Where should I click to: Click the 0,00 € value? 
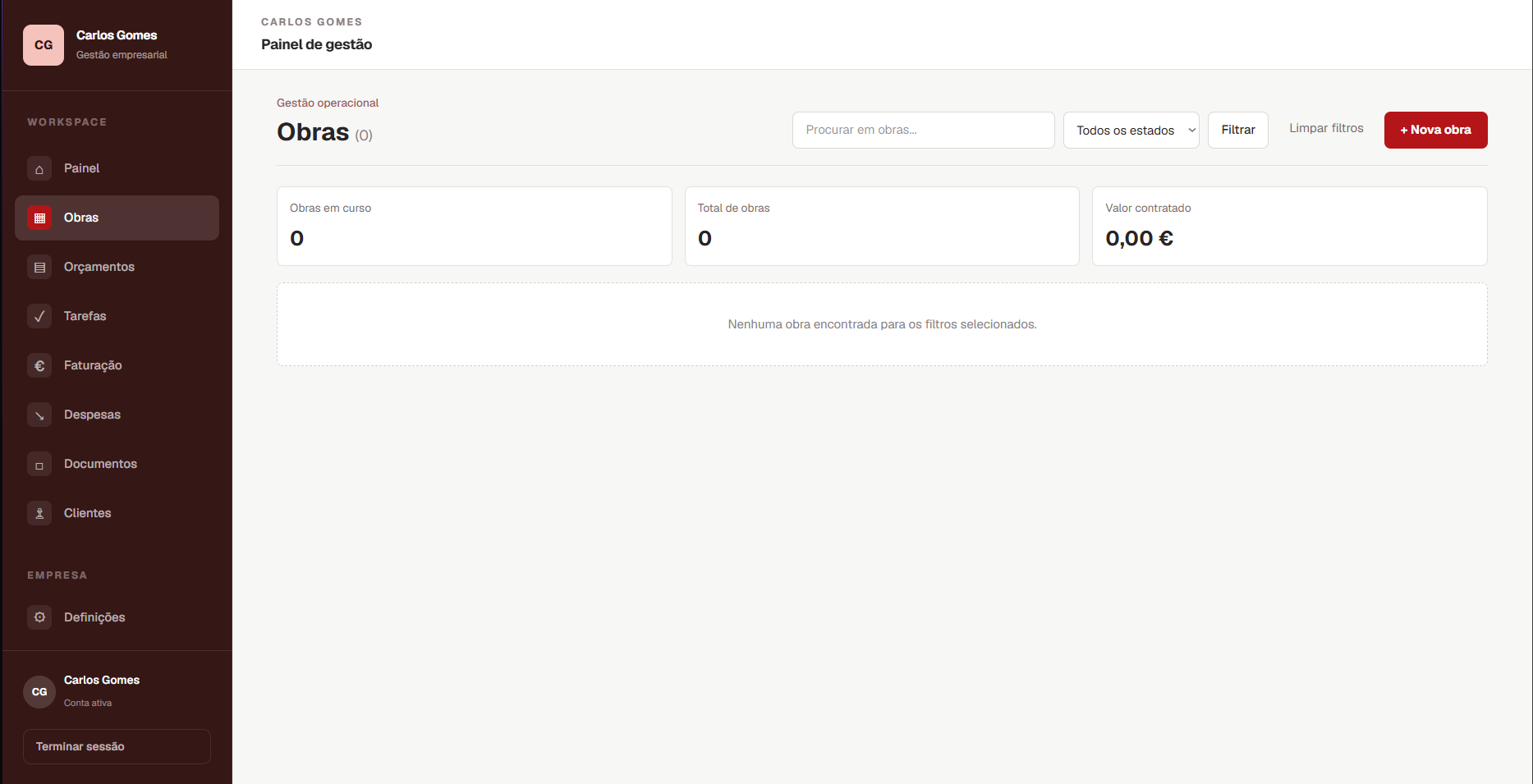[x=1139, y=238]
